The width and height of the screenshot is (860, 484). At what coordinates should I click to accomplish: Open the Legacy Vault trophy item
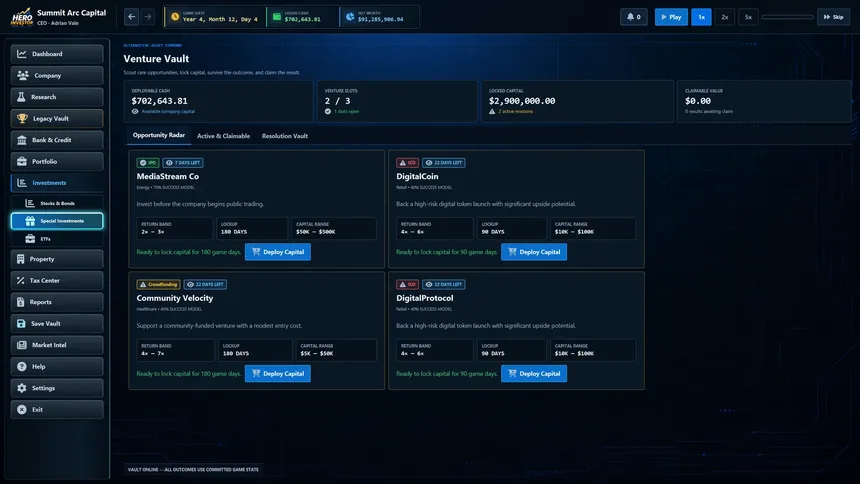(x=56, y=118)
